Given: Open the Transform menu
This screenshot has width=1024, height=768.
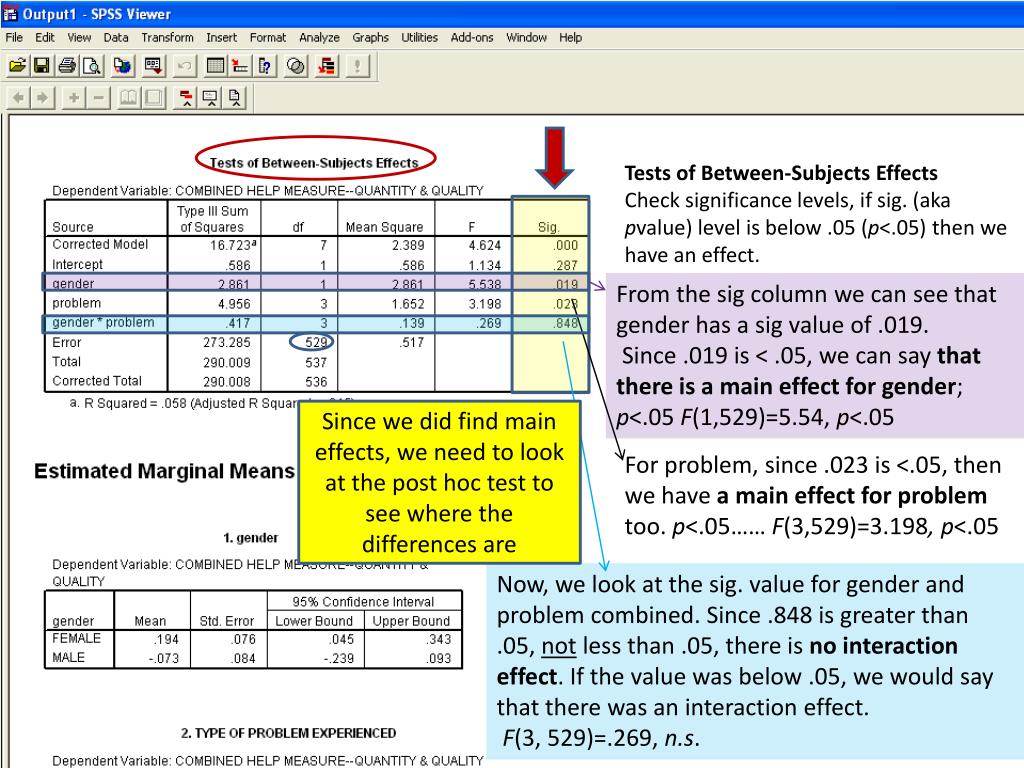Looking at the screenshot, I should pos(167,37).
